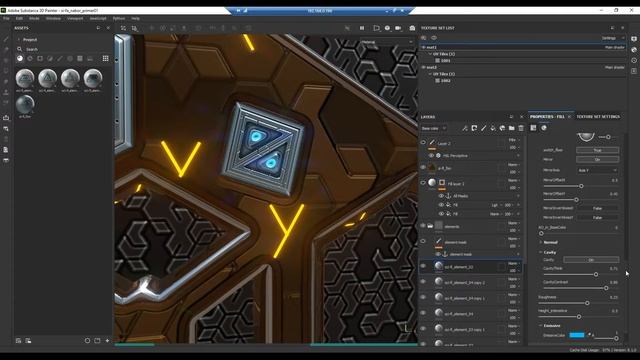The height and width of the screenshot is (360, 640).
Task: Filter assets by brushes icon
Action: tap(60, 58)
